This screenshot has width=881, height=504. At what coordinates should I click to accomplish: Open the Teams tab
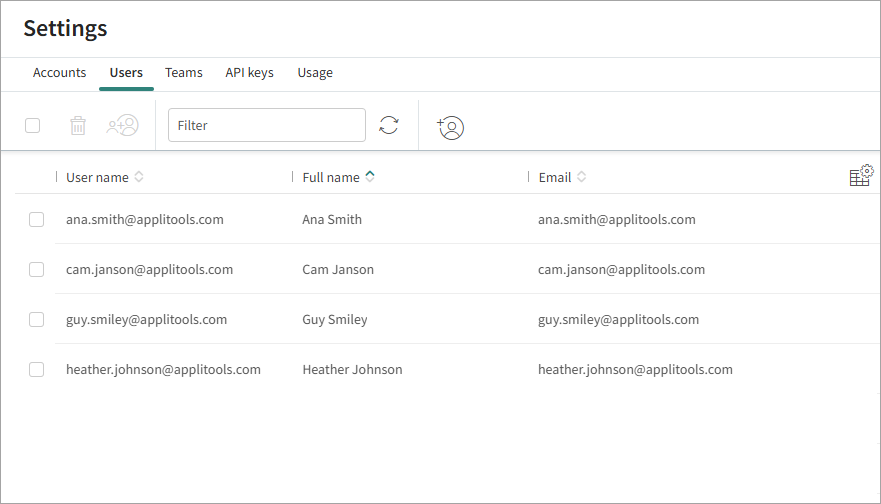184,73
